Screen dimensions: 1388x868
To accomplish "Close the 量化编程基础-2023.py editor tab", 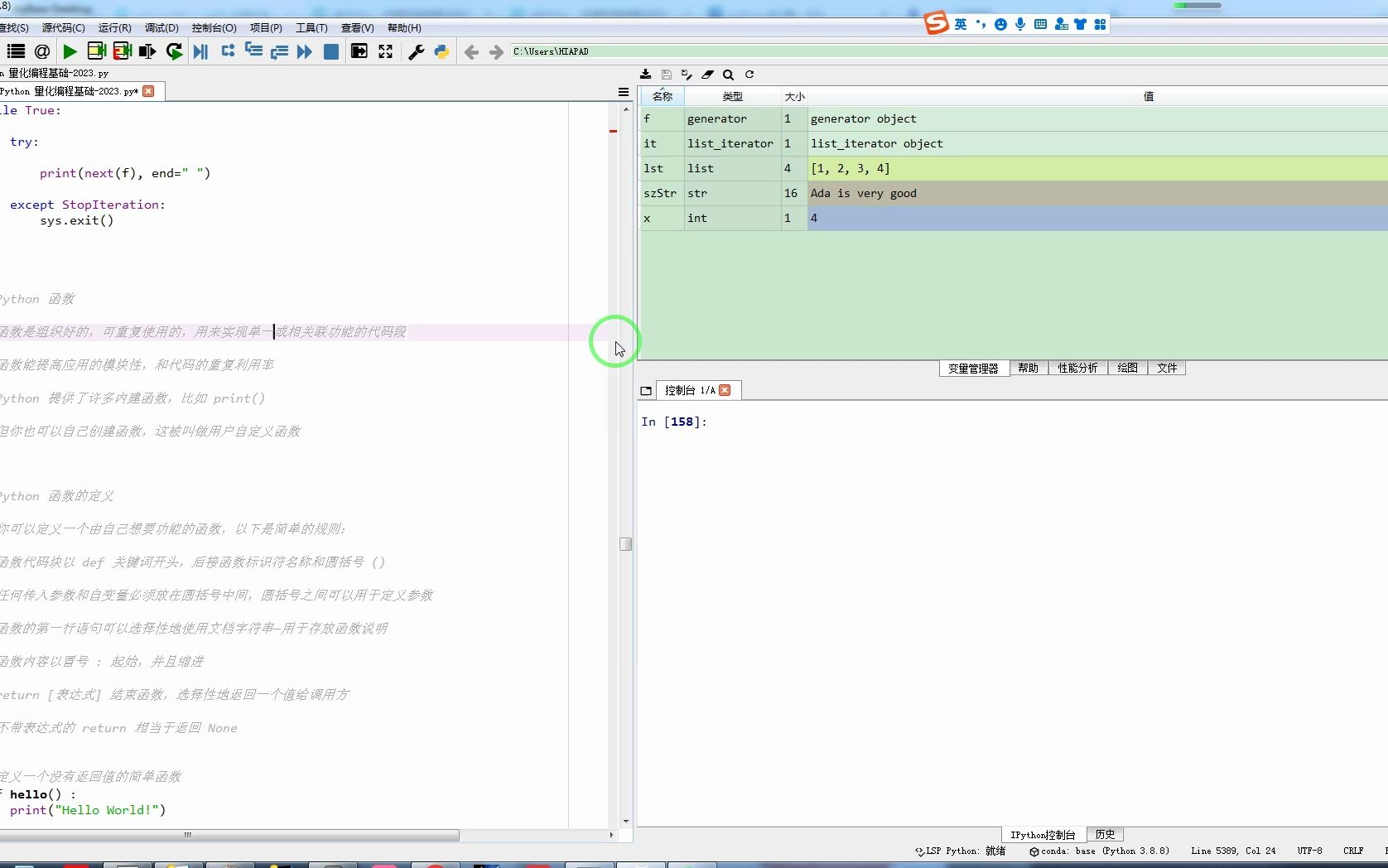I will coord(148,91).
